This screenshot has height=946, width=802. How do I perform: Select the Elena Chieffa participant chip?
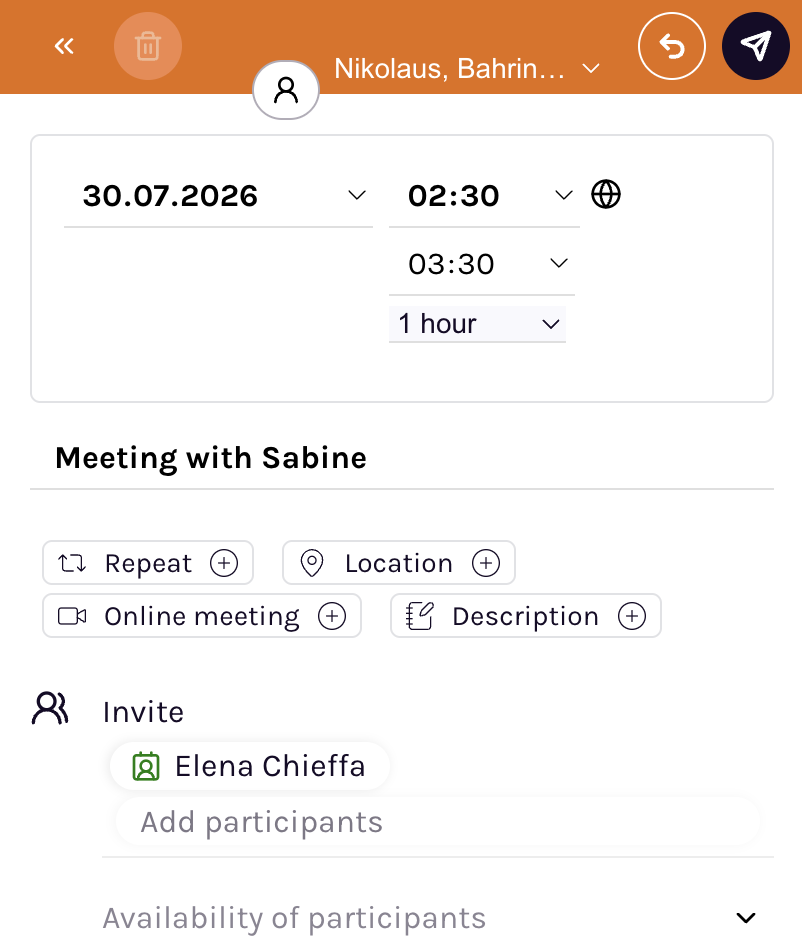[250, 766]
